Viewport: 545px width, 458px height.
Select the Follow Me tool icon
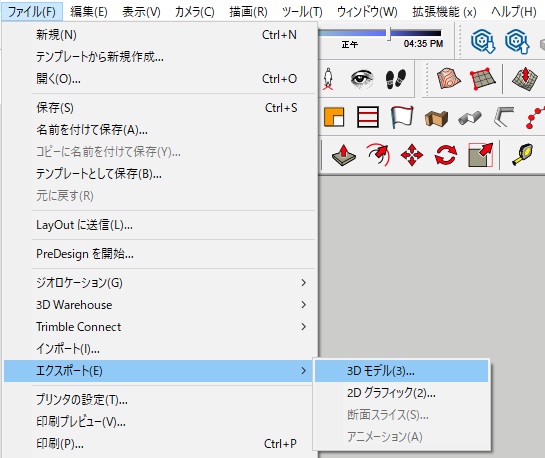pyautogui.click(x=378, y=155)
